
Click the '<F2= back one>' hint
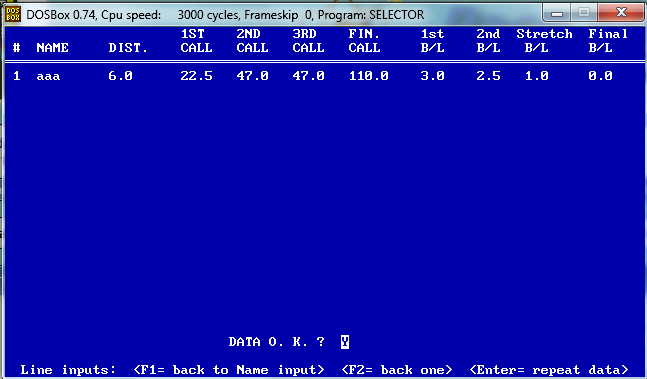pyautogui.click(x=397, y=370)
